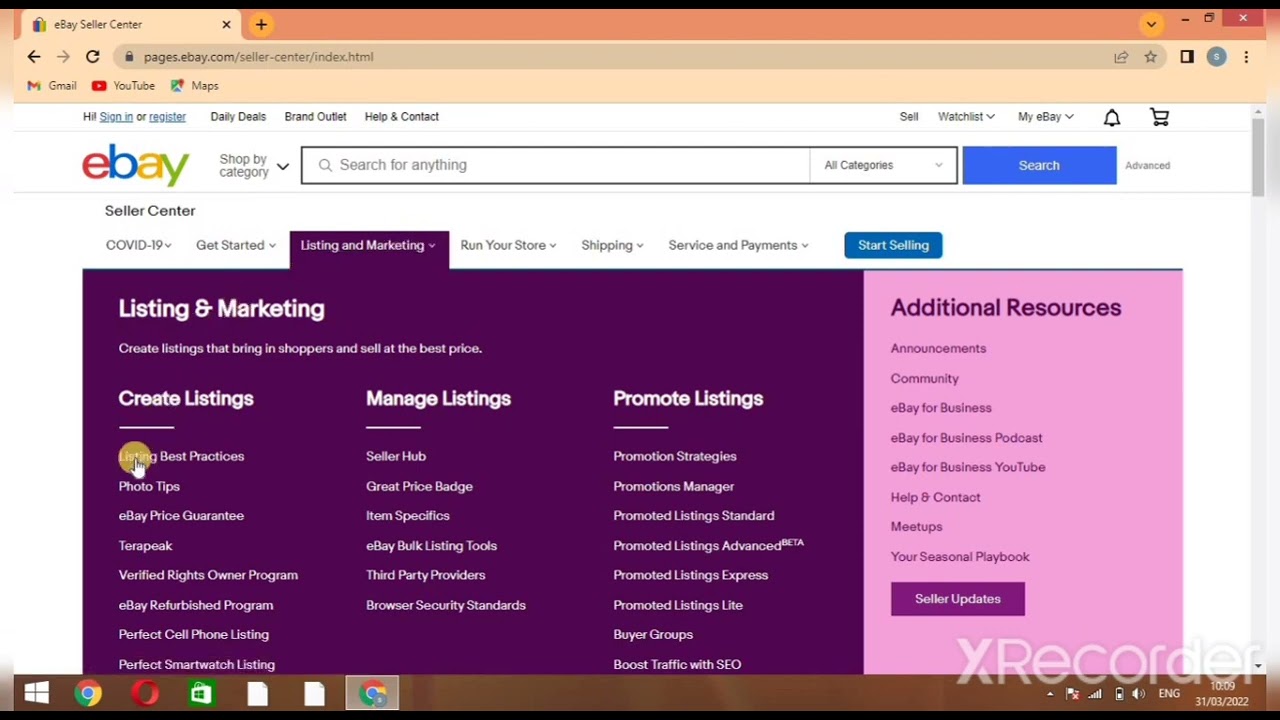Open eBay Price Guarantee
Image resolution: width=1280 pixels, height=720 pixels.
coord(181,516)
